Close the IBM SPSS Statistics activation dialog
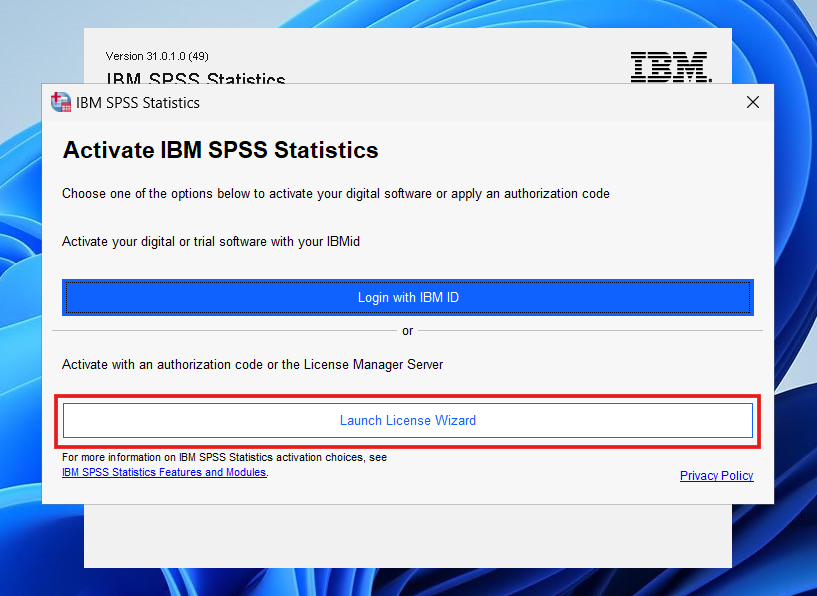817x596 pixels. (x=752, y=102)
